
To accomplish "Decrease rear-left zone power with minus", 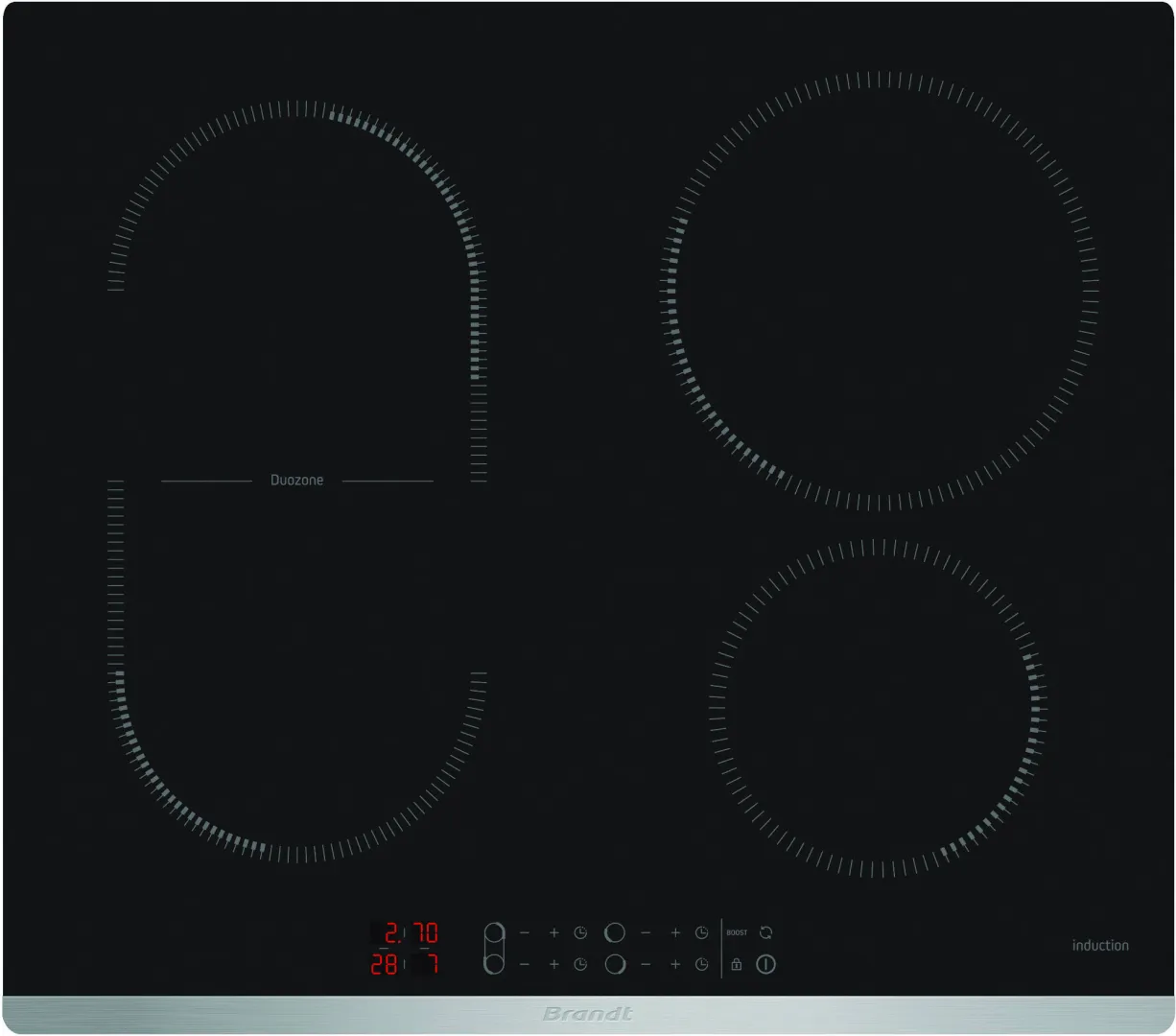I will (525, 932).
